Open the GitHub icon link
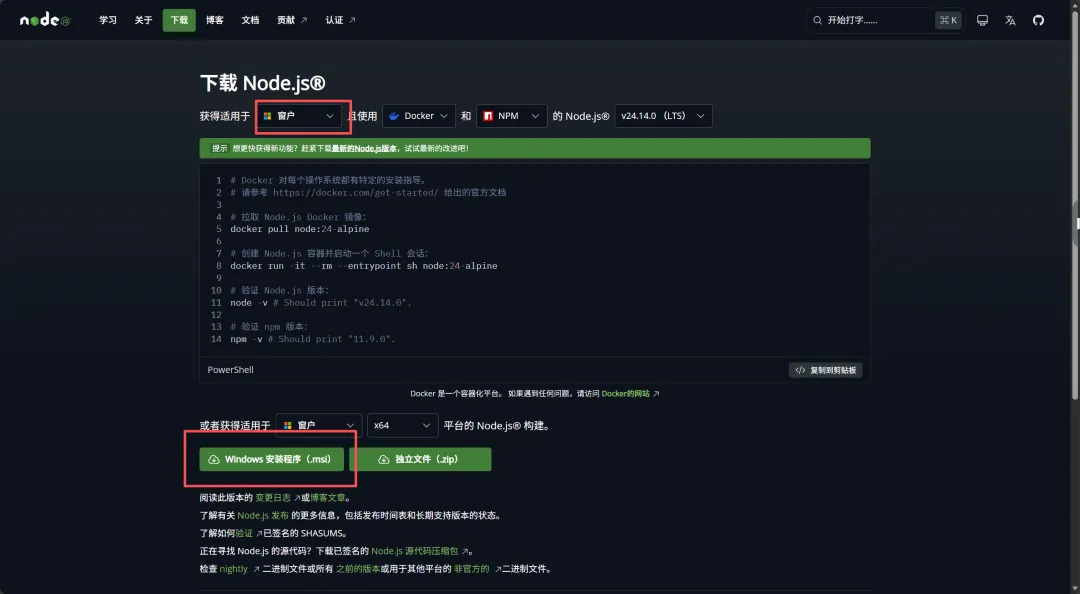1080x594 pixels. pos(1038,20)
